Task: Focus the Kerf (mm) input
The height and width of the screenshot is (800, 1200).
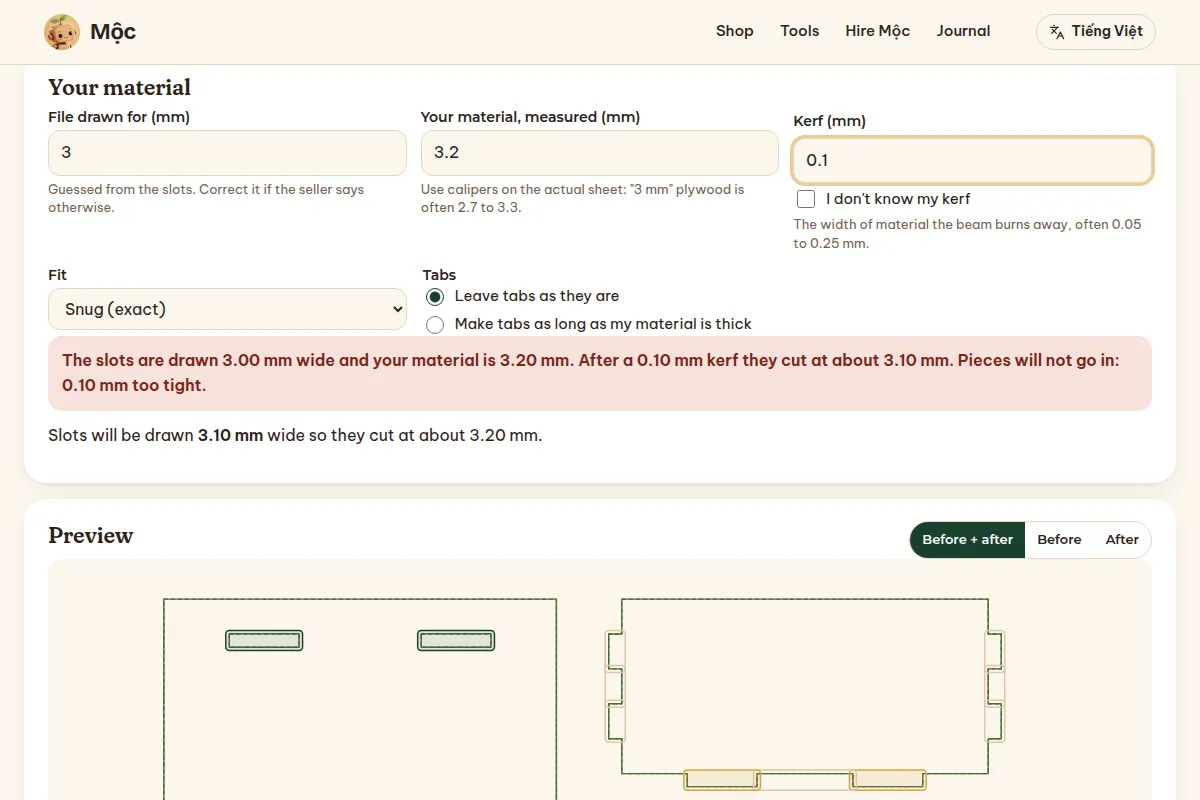Action: (x=973, y=160)
